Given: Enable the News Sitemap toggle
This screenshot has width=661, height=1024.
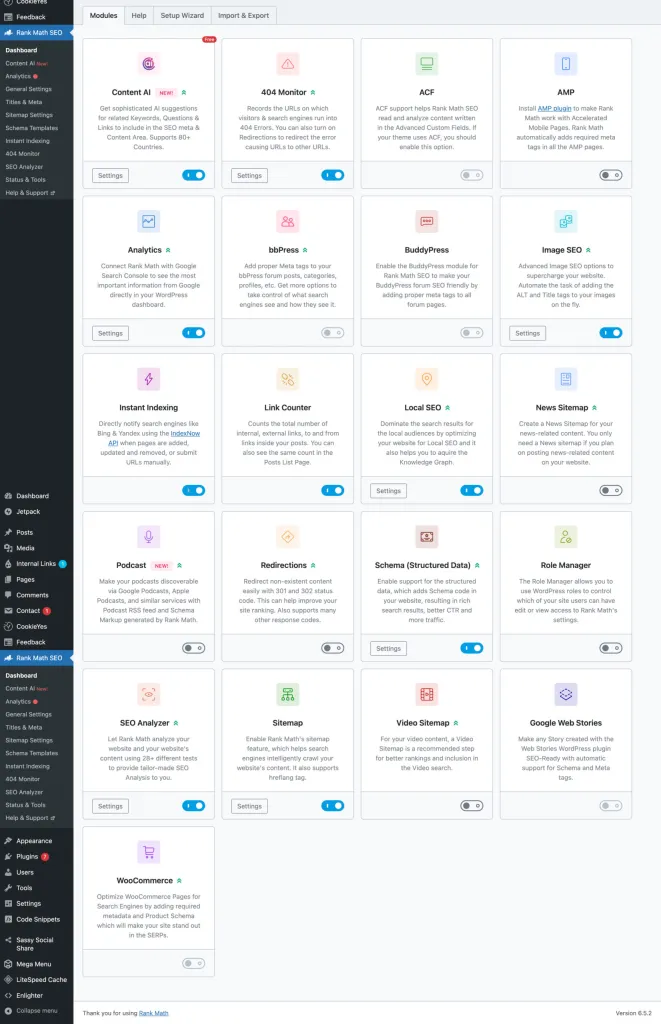Looking at the screenshot, I should tap(611, 490).
